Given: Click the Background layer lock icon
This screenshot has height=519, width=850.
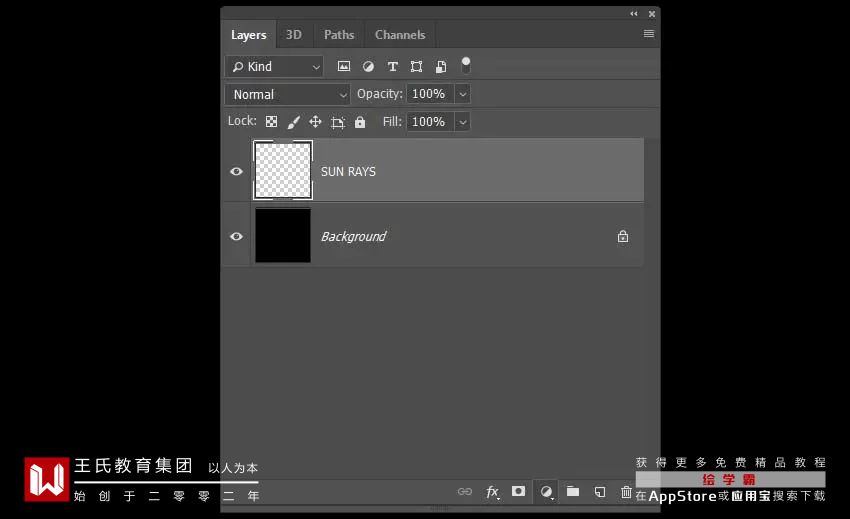Looking at the screenshot, I should (x=623, y=236).
